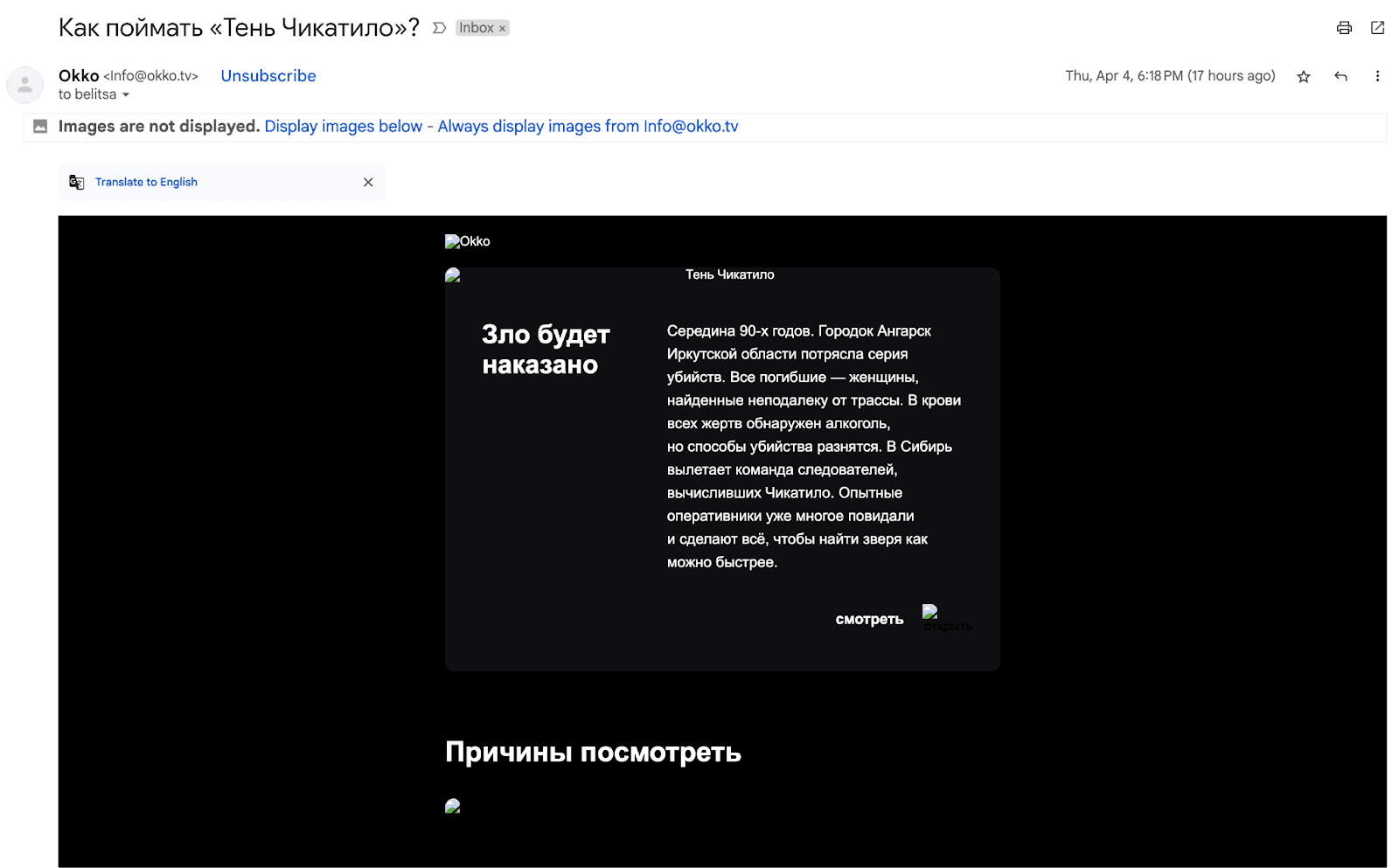
Task: Click the translate icon
Action: [x=77, y=182]
